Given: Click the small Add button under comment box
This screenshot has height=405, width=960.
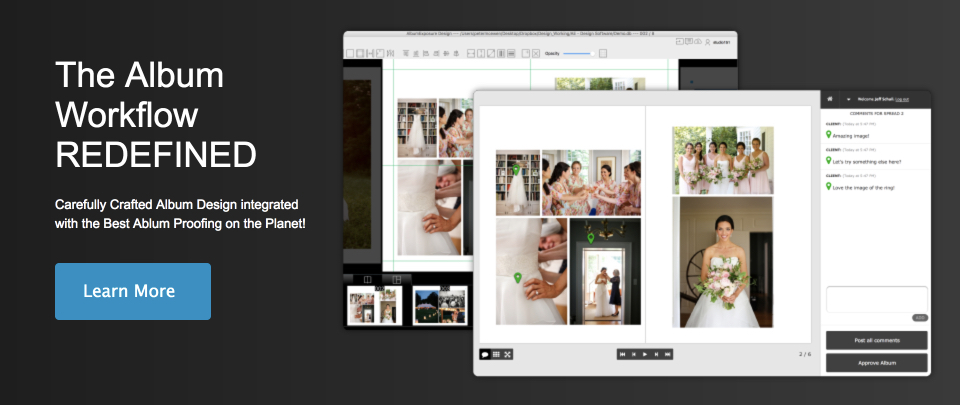Looking at the screenshot, I should click(919, 318).
